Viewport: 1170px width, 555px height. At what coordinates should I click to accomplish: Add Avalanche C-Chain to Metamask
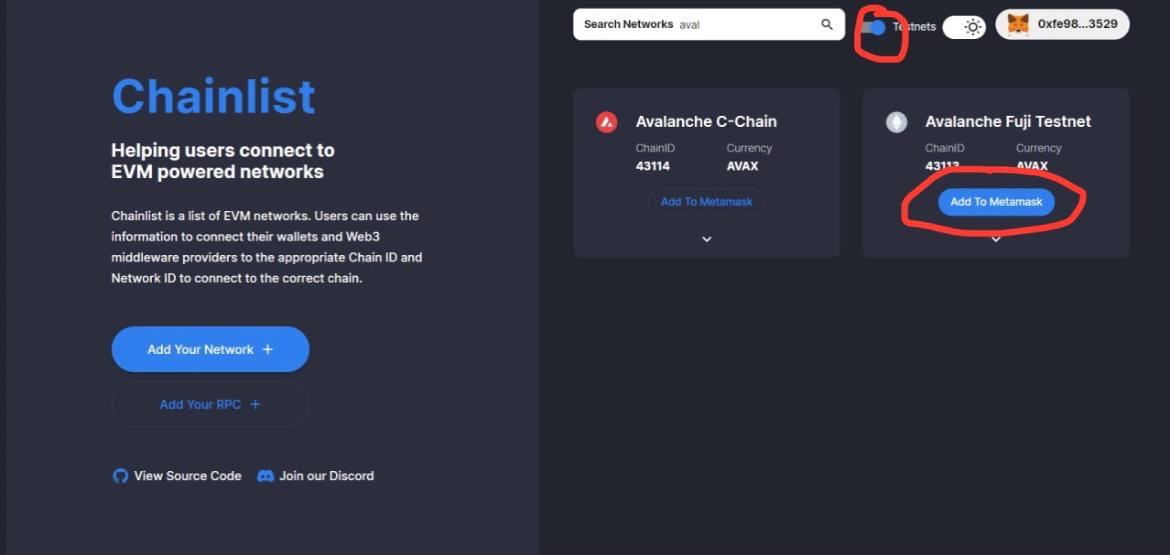click(706, 202)
